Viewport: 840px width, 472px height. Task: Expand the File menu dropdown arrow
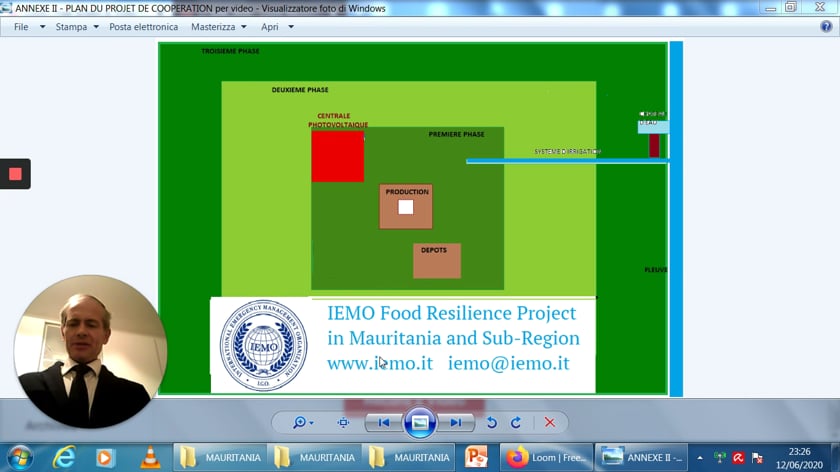[x=42, y=27]
